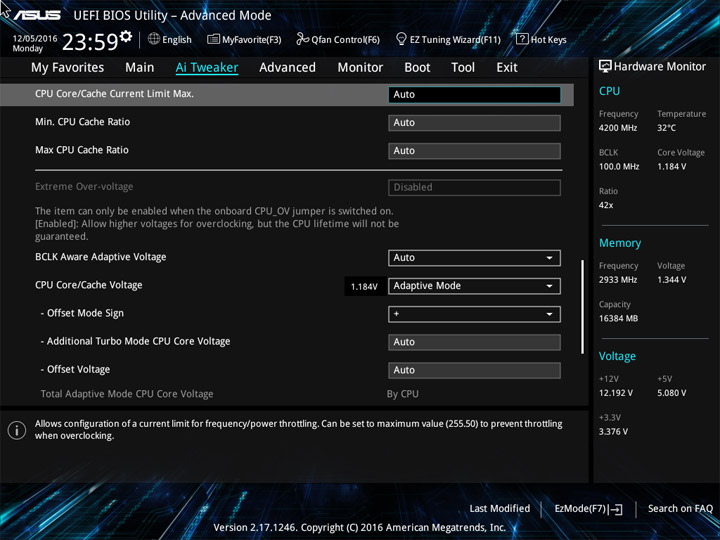720x540 pixels.
Task: Switch to EzMode(F7)
Action: [589, 509]
